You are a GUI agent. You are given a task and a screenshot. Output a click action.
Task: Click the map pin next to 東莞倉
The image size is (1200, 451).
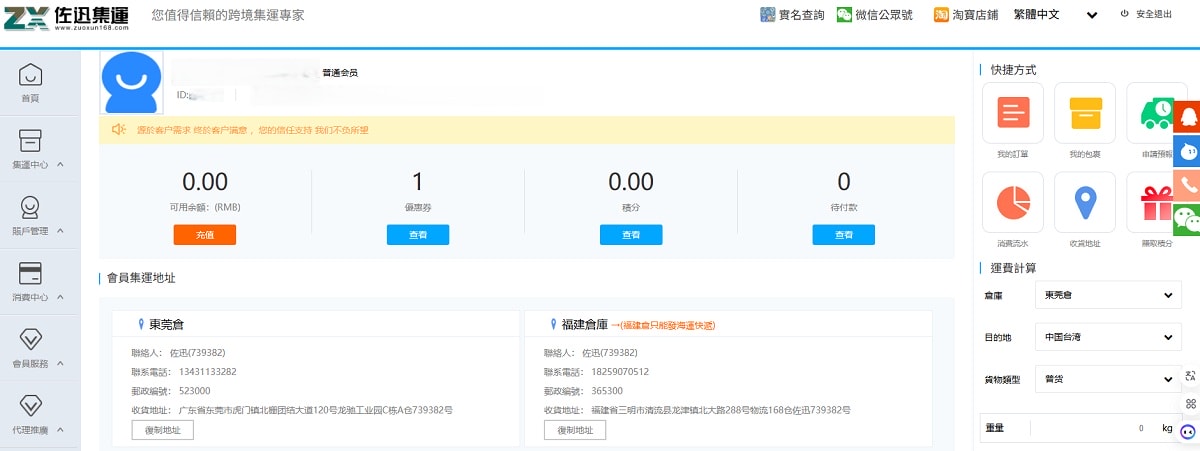pos(142,325)
